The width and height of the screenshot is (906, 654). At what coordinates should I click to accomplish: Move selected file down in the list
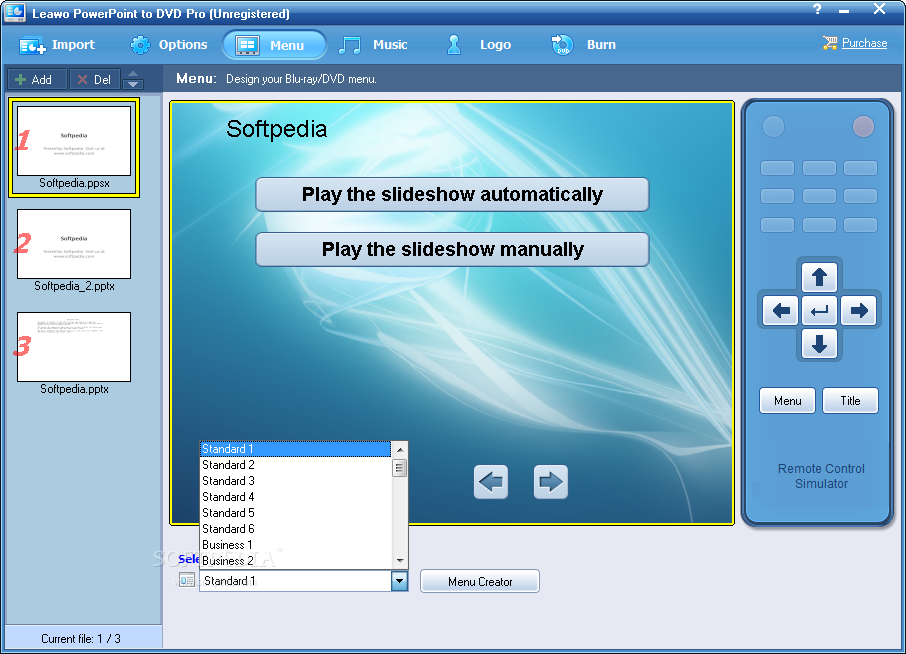tap(133, 84)
